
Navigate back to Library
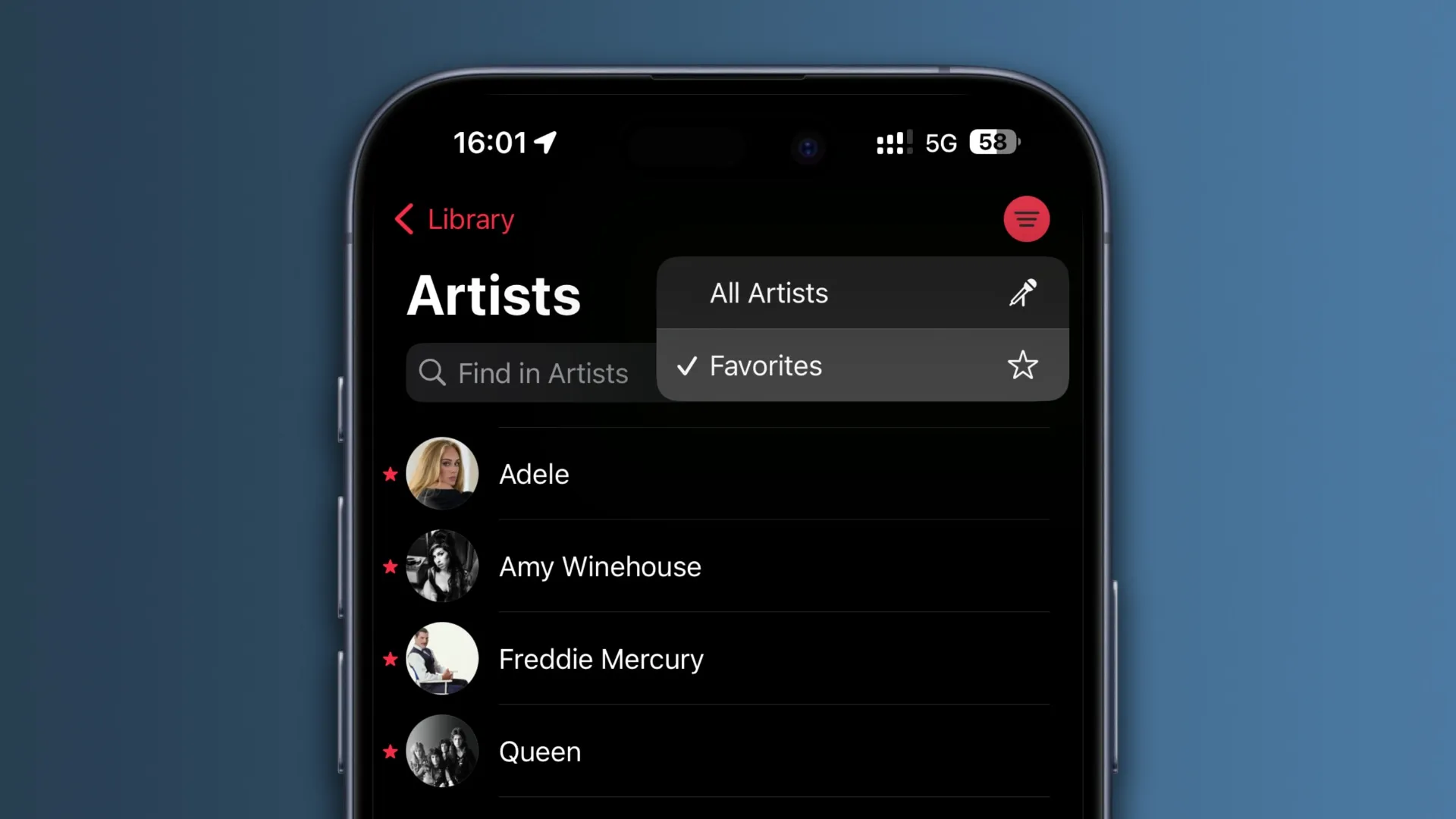pyautogui.click(x=454, y=219)
